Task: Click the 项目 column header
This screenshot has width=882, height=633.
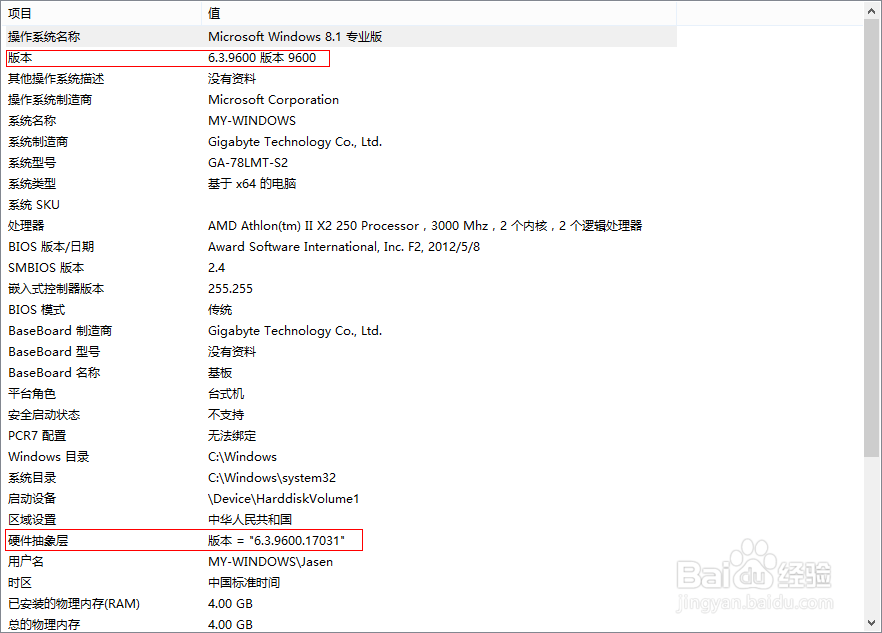Action: tap(101, 13)
